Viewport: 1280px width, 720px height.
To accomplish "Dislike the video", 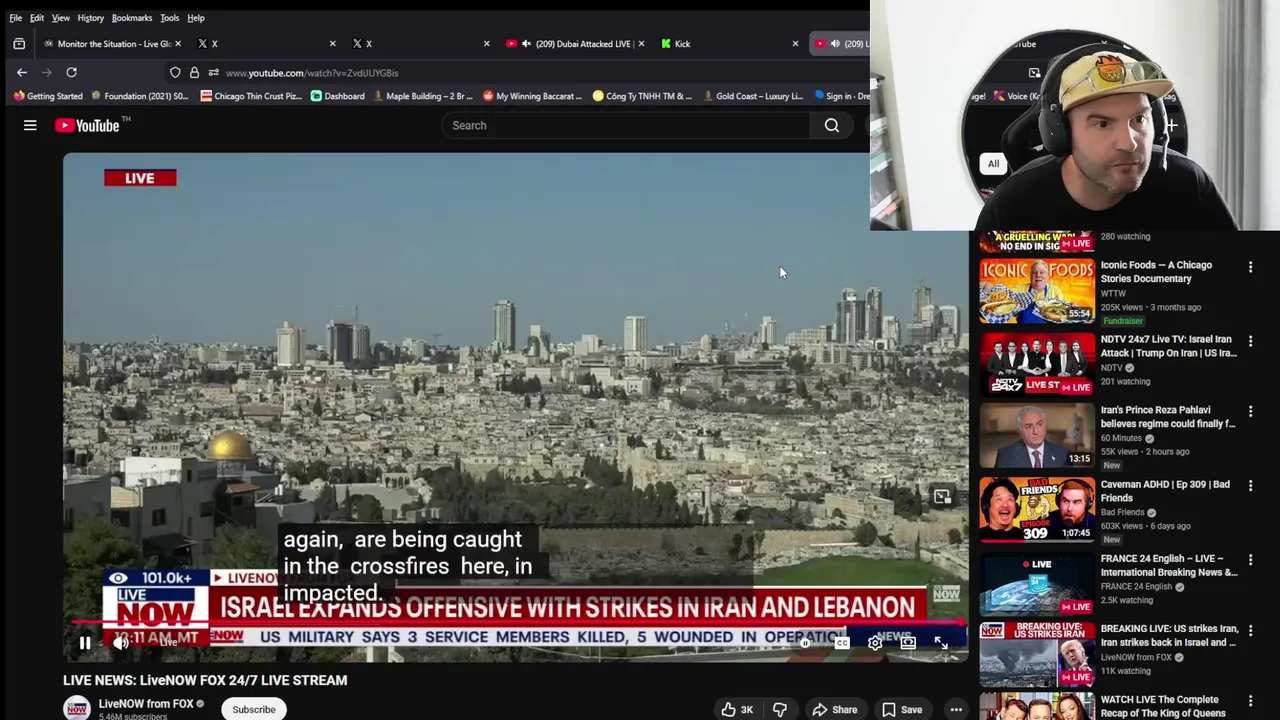I will click(780, 710).
